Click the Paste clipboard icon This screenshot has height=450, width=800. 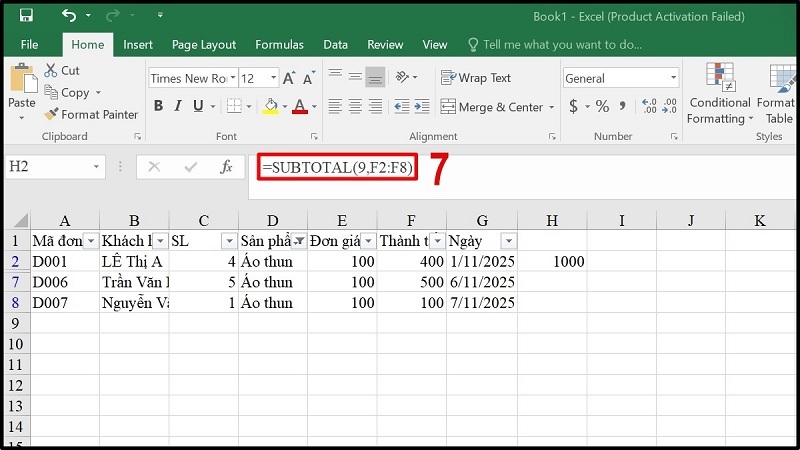pyautogui.click(x=22, y=79)
